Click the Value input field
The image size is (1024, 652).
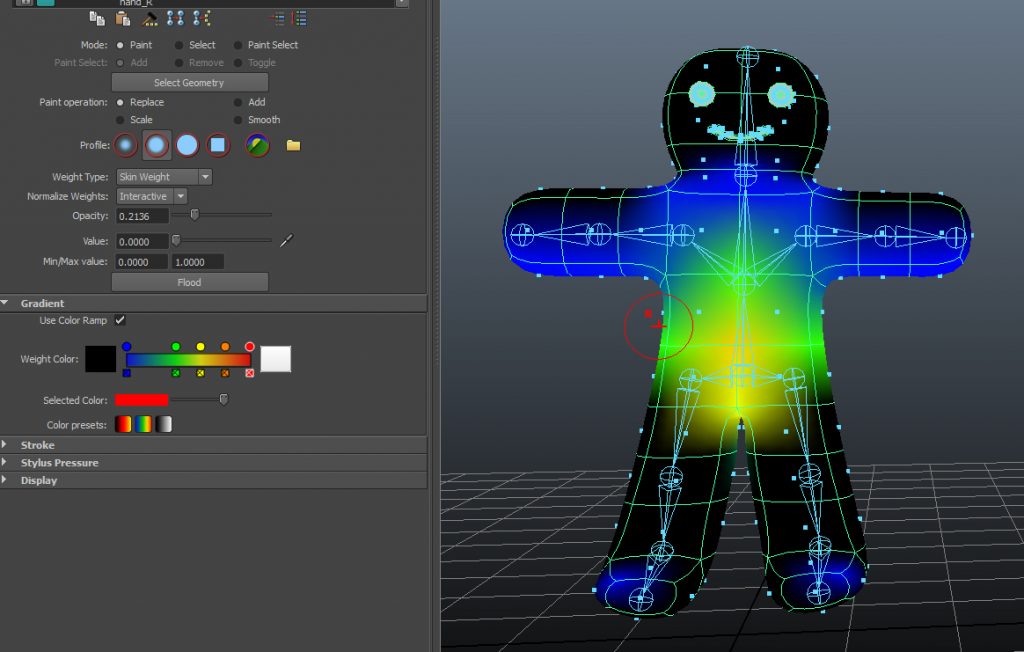pyautogui.click(x=142, y=242)
